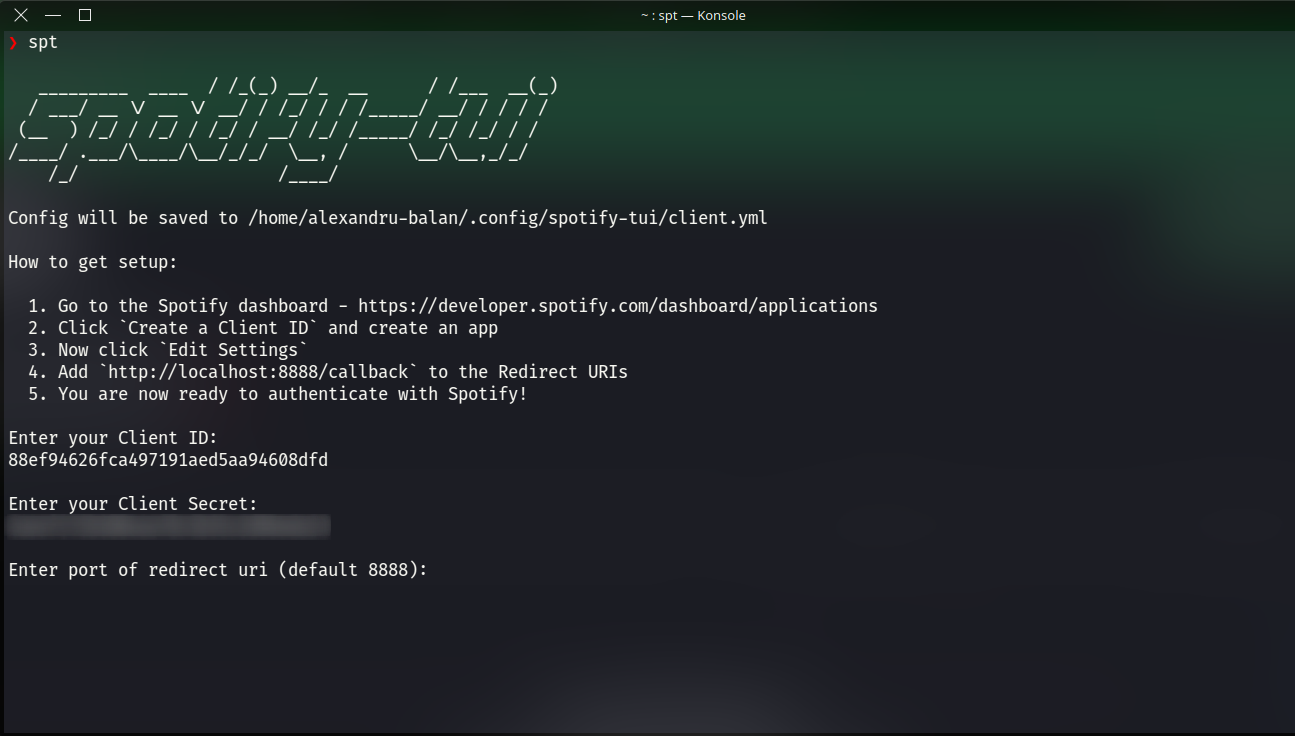Viewport: 1295px width, 736px height.
Task: Click the client.yml config path line
Action: pyautogui.click(x=388, y=218)
